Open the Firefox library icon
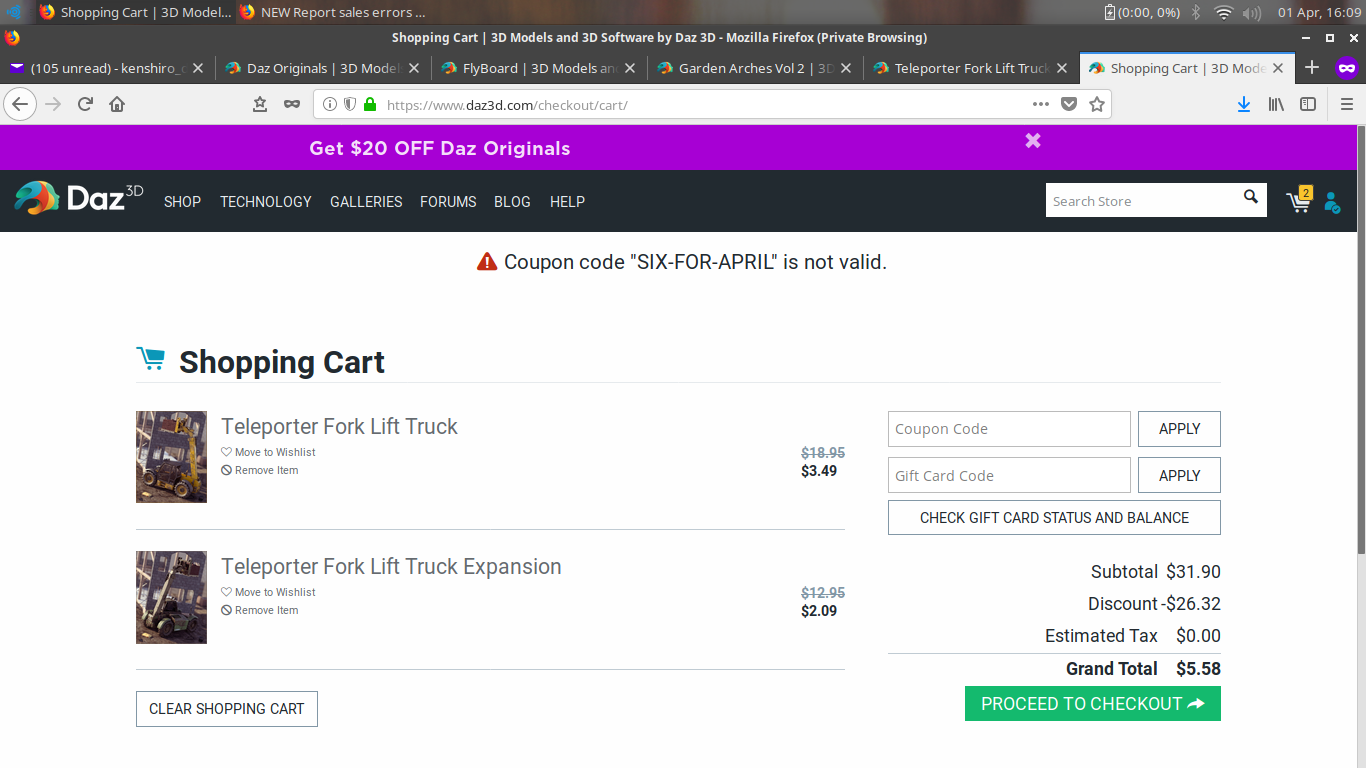The image size is (1366, 768). click(1276, 104)
